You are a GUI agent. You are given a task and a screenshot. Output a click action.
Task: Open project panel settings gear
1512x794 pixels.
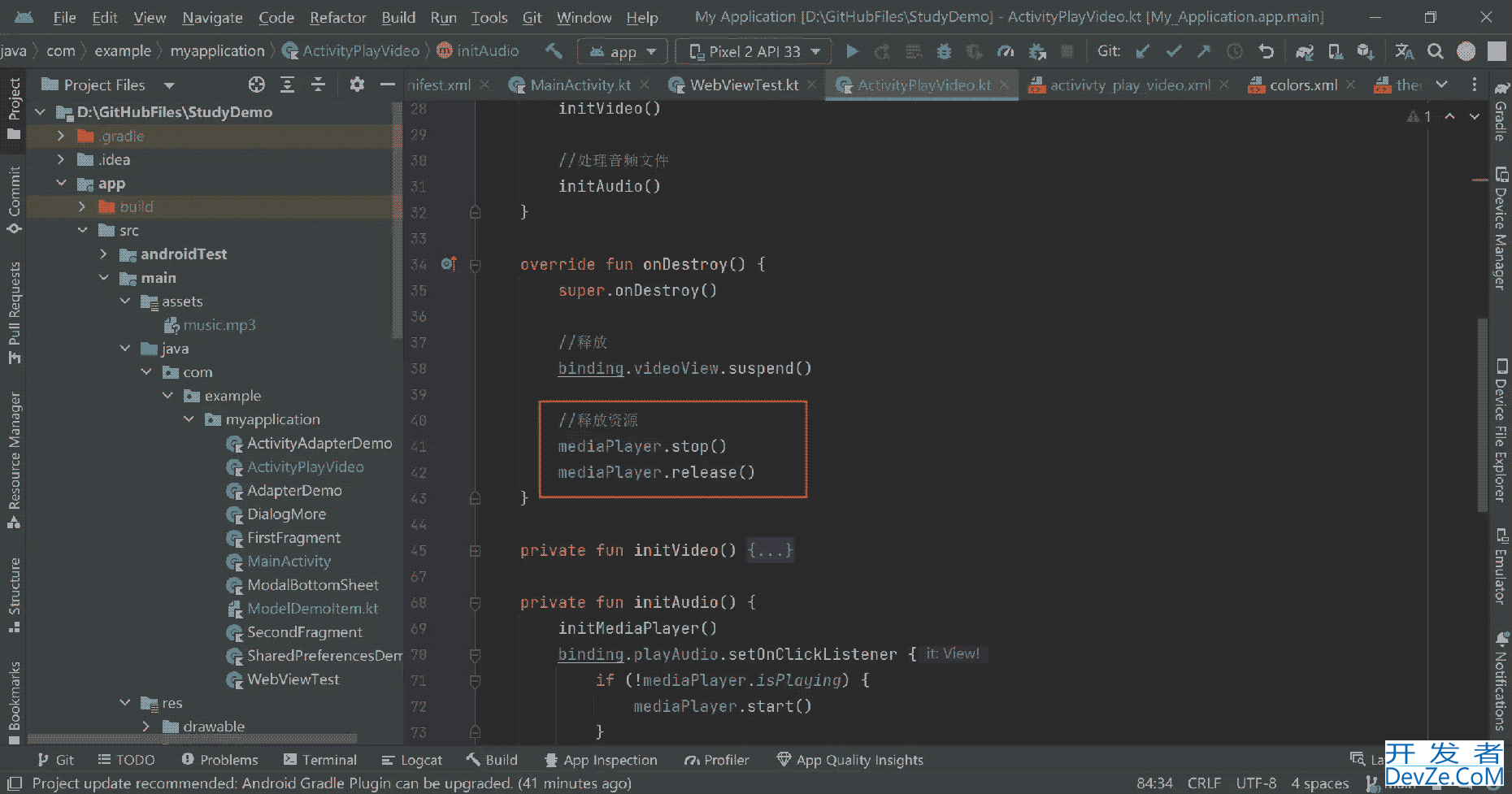[x=357, y=85]
